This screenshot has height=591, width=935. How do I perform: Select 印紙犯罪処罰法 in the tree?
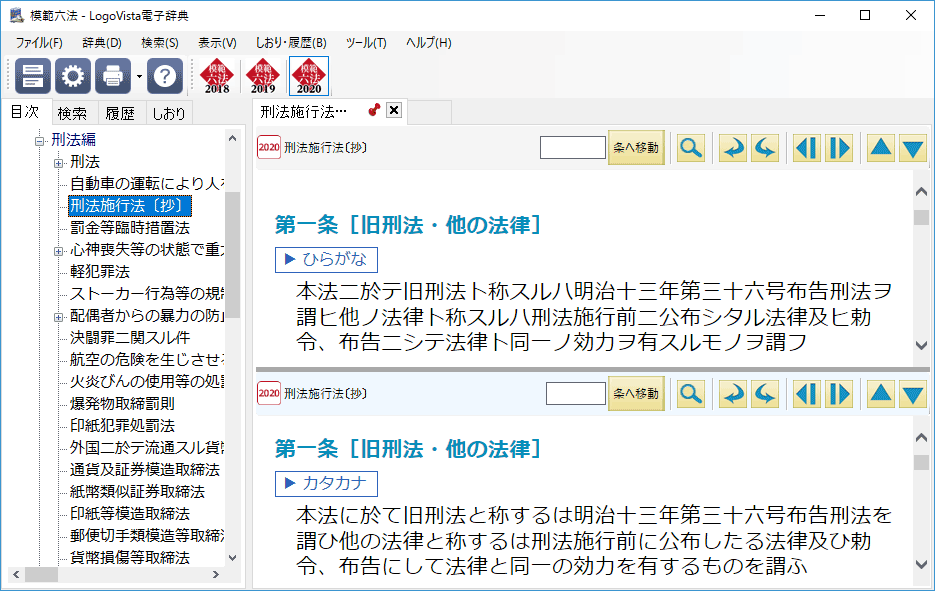tap(122, 426)
